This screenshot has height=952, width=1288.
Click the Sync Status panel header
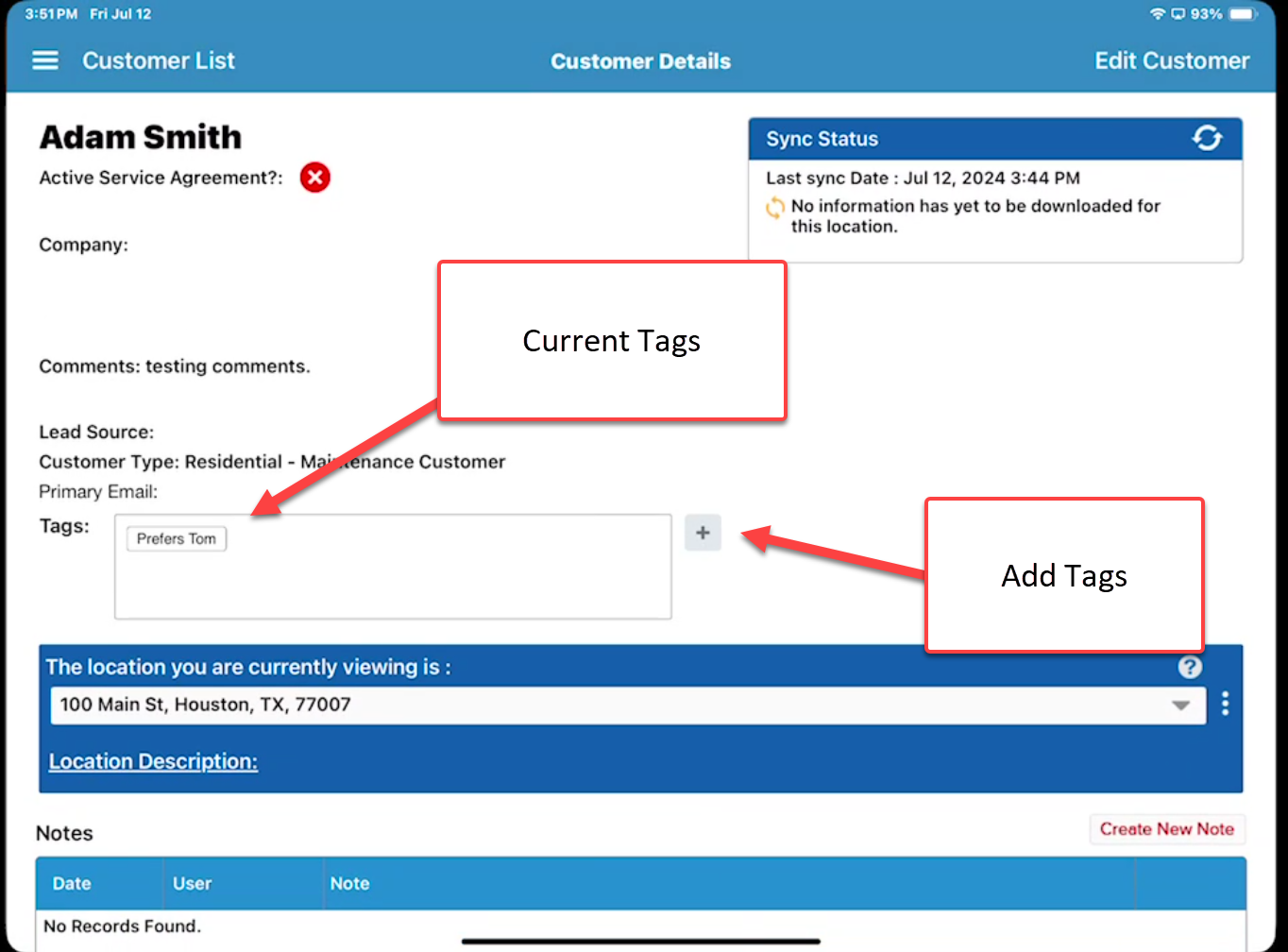point(995,139)
